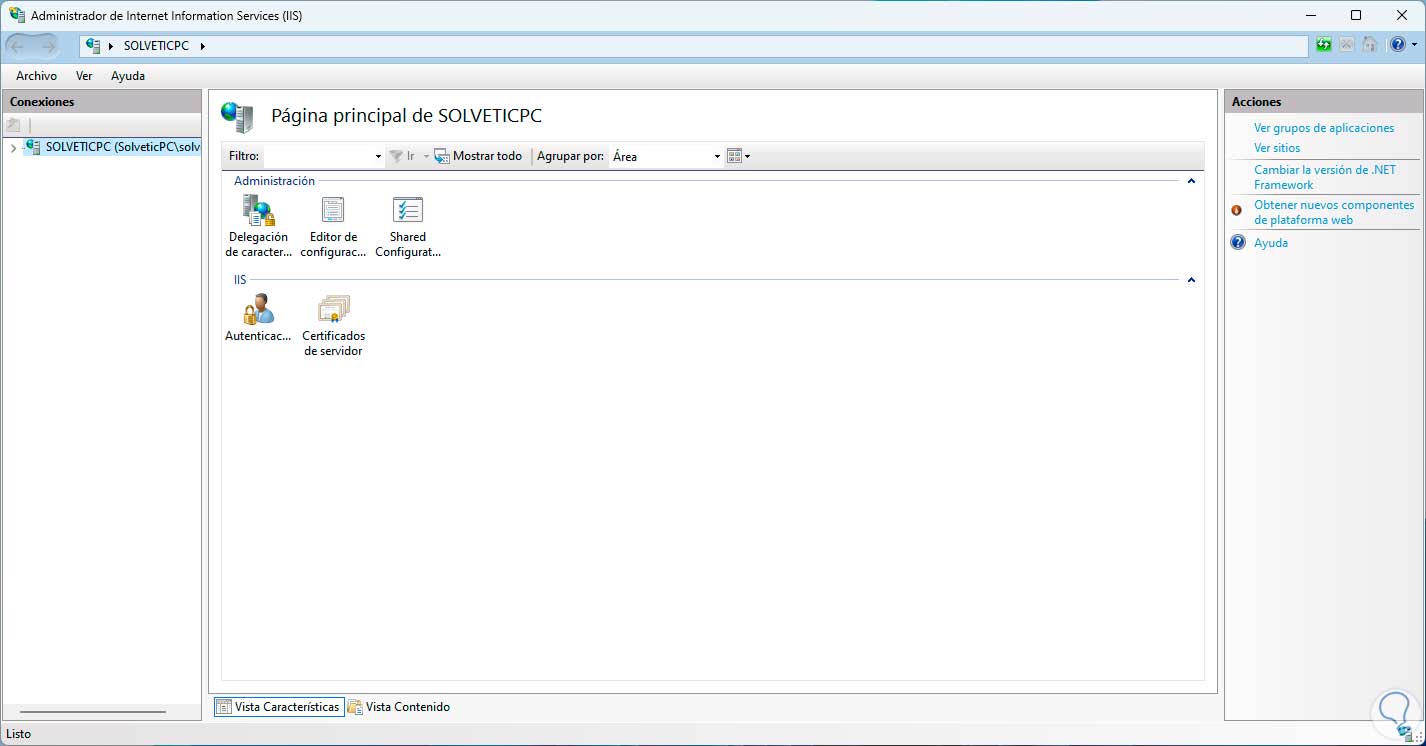The height and width of the screenshot is (746, 1426).
Task: Collapse the Administración group
Action: click(x=1191, y=181)
